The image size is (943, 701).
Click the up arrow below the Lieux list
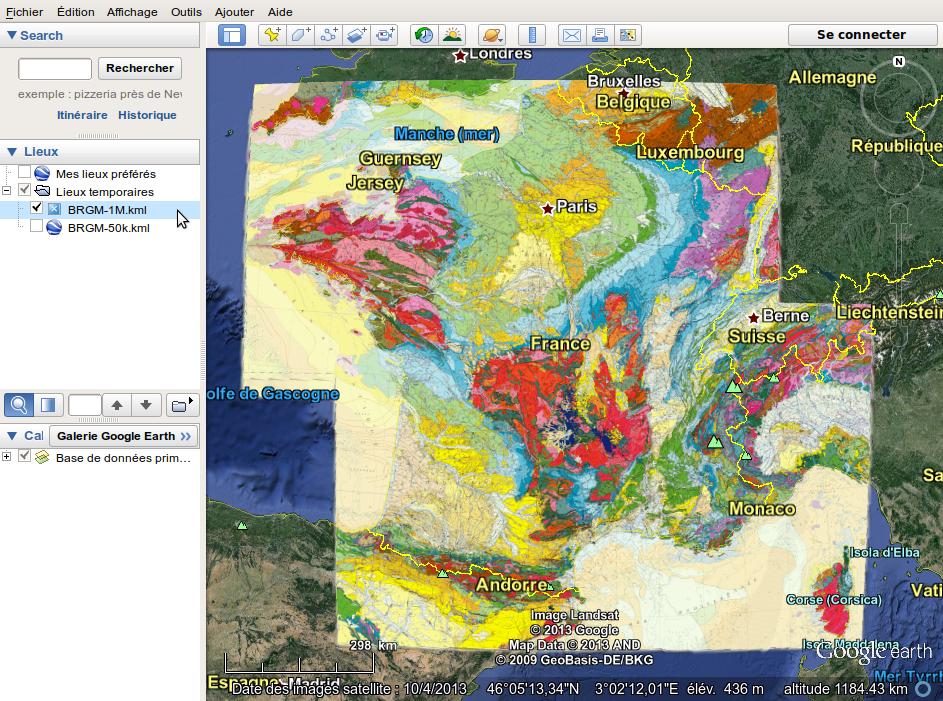tap(117, 405)
